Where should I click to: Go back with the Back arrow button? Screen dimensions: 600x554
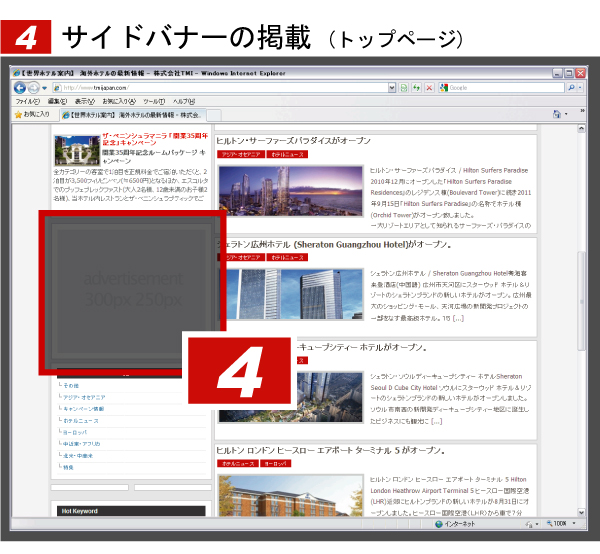20,88
